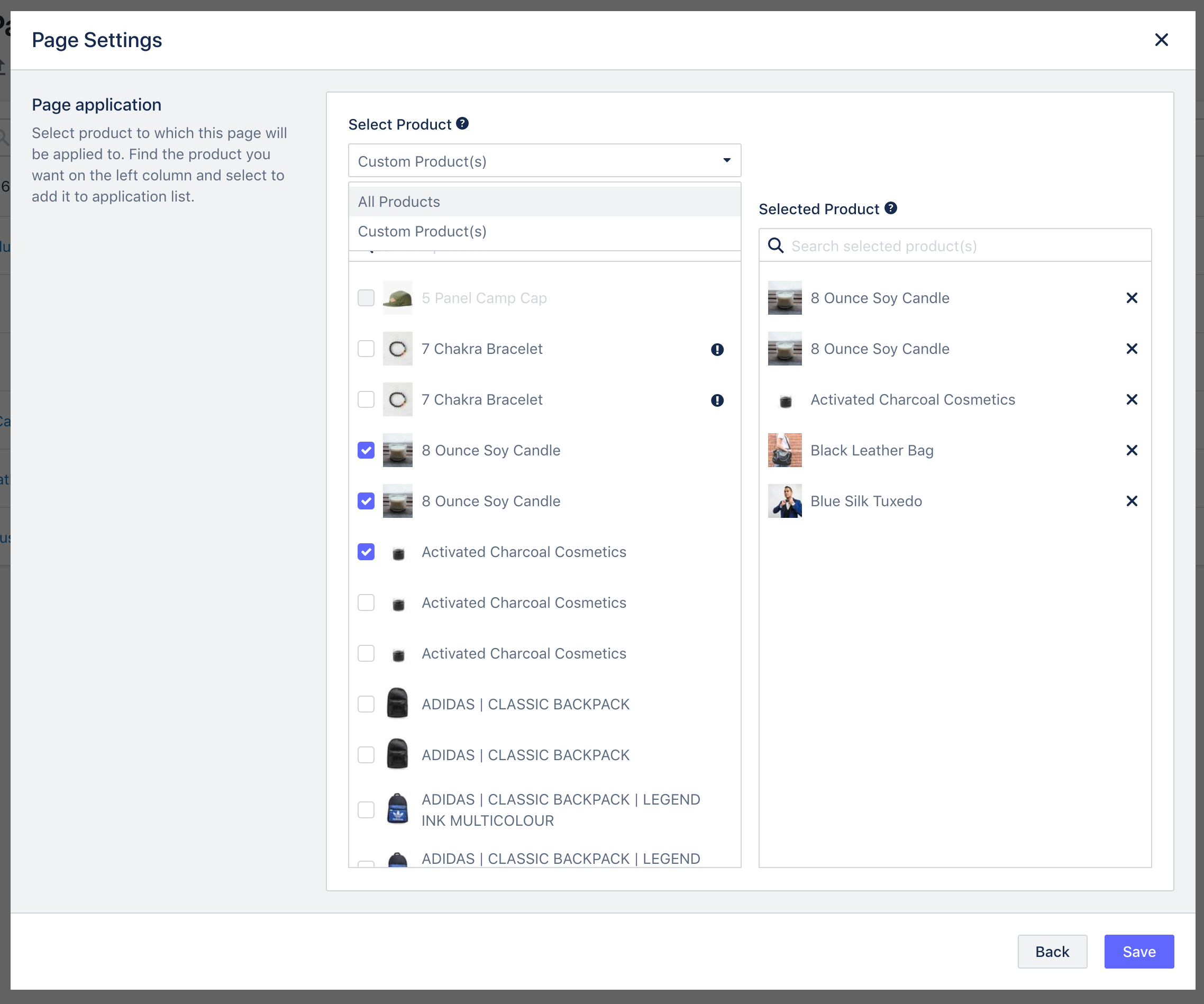The width and height of the screenshot is (1204, 1004).
Task: Click the help icon beside Selected Product
Action: [890, 208]
